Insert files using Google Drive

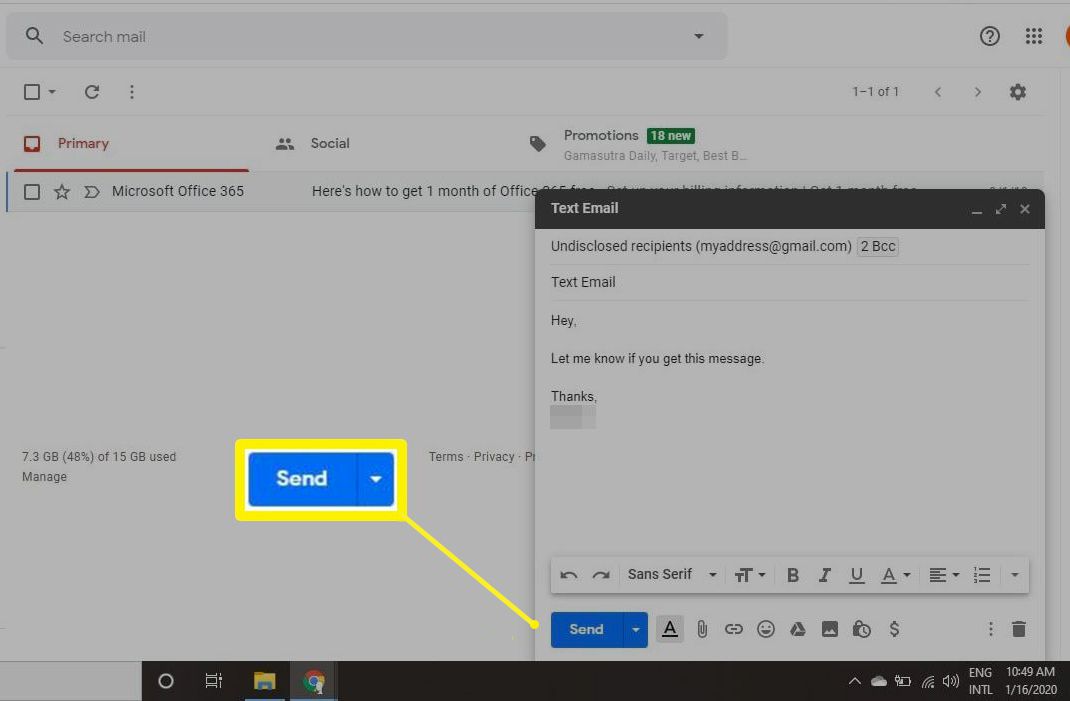click(x=798, y=629)
